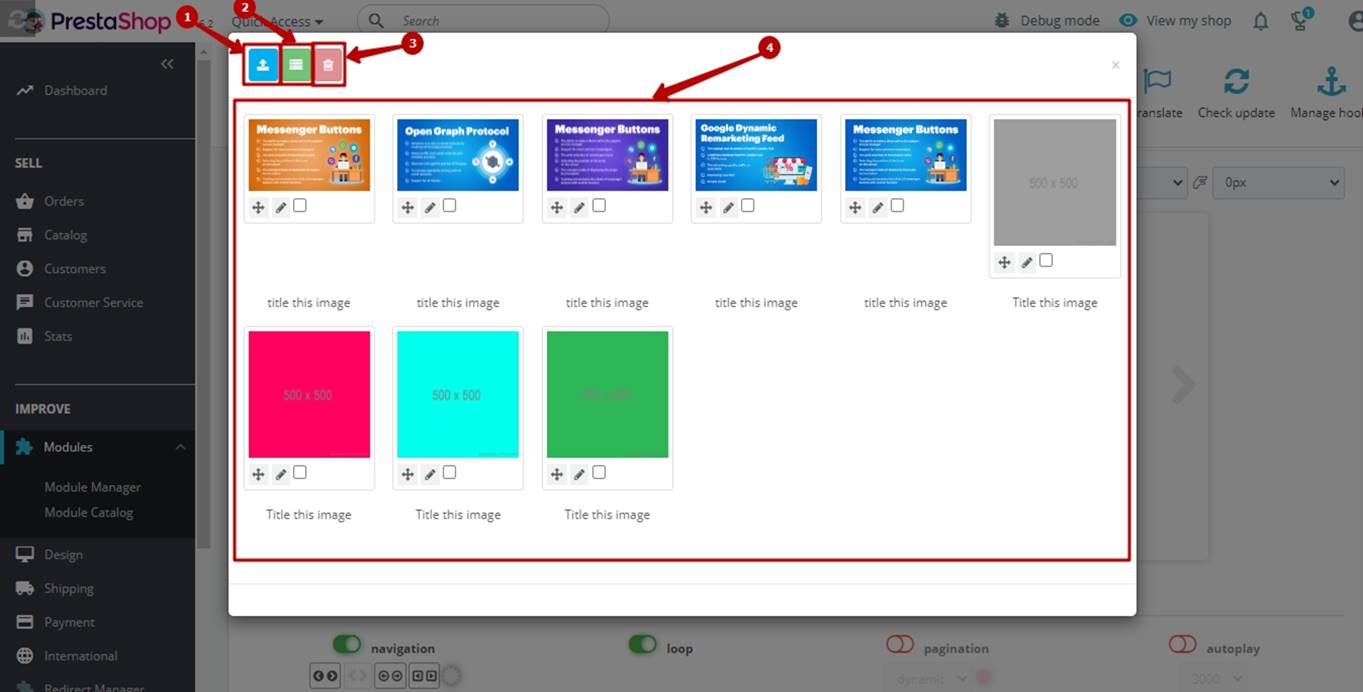The width and height of the screenshot is (1363, 692).
Task: Click move handle under purple Messenger Buttons image
Action: 557,207
